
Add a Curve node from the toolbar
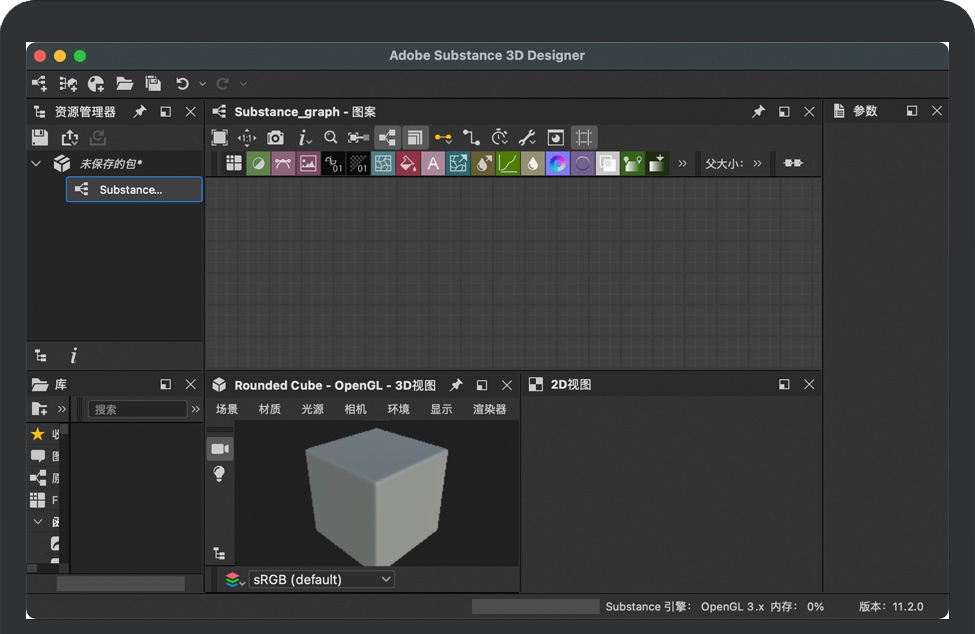(508, 163)
